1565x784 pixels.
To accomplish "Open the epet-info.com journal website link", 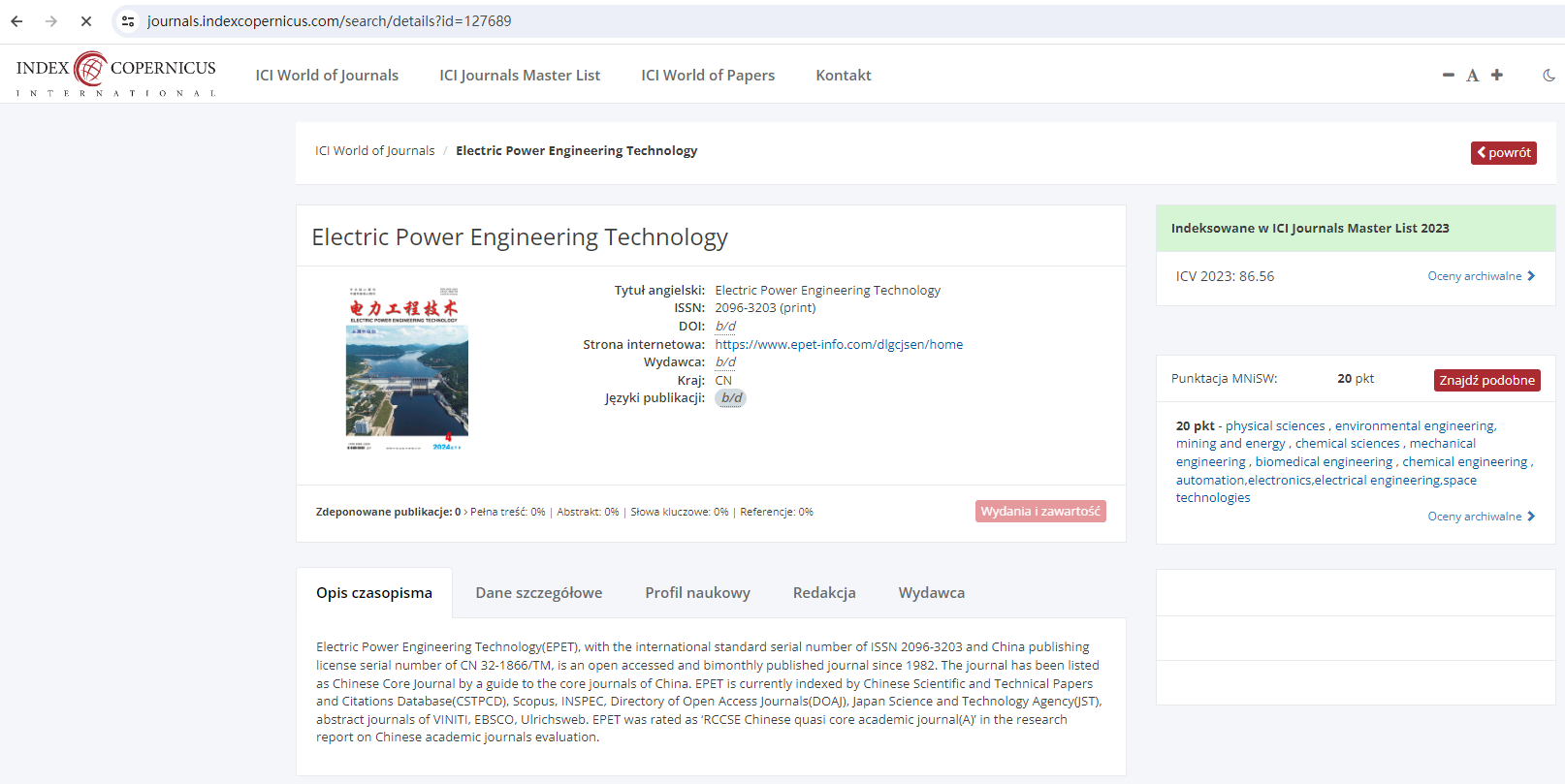I will pyautogui.click(x=838, y=344).
